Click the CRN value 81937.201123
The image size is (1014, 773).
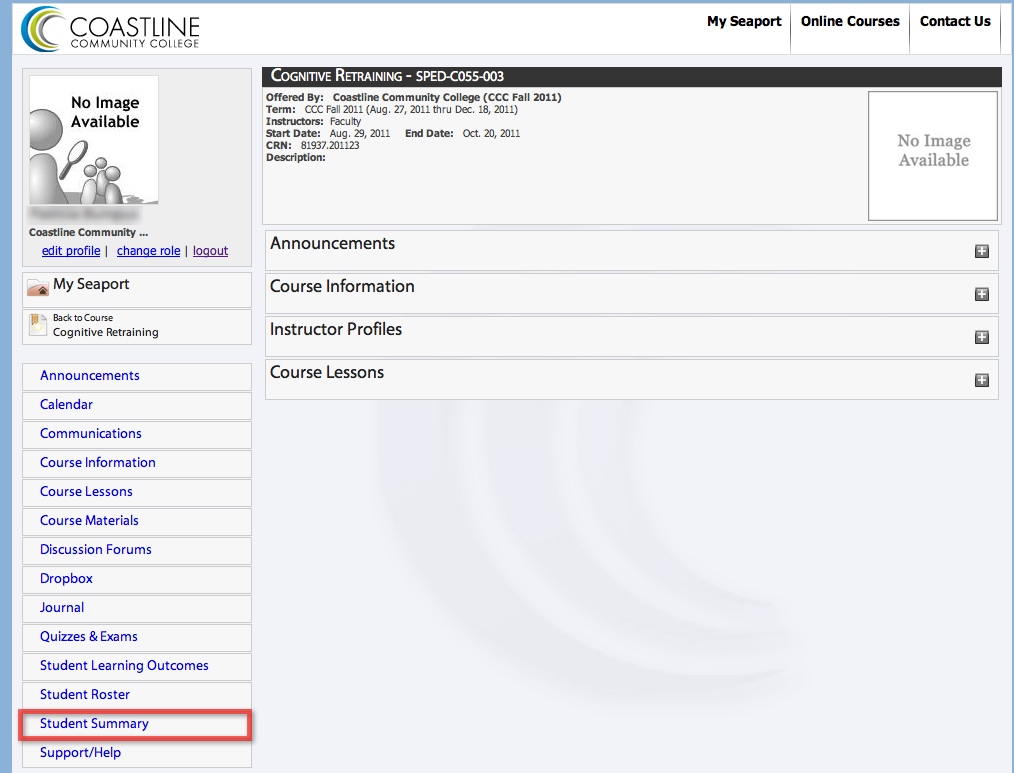pyautogui.click(x=330, y=146)
